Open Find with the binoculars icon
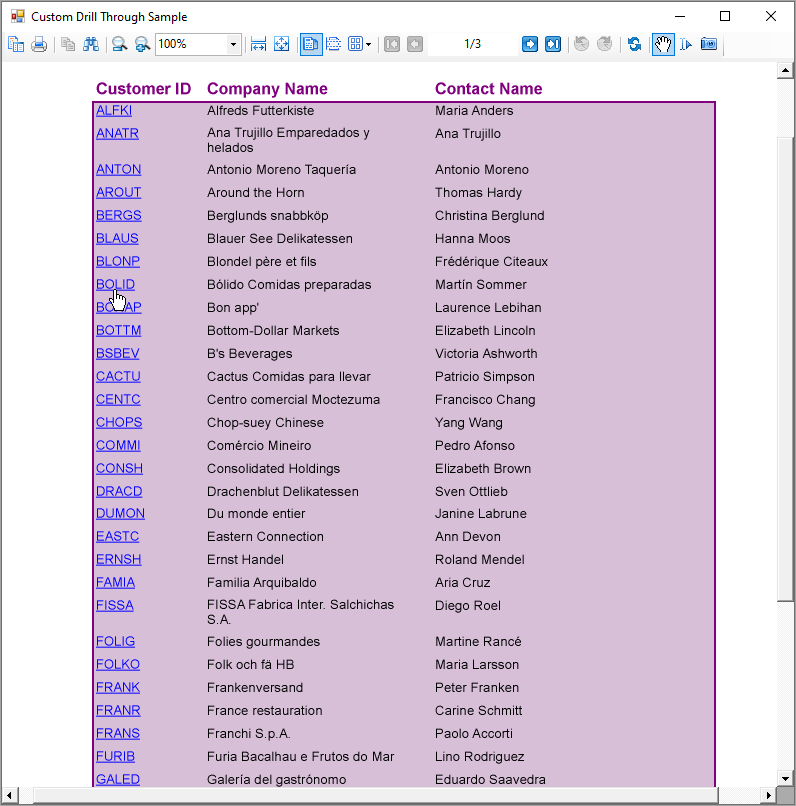The image size is (796, 806). (x=91, y=44)
